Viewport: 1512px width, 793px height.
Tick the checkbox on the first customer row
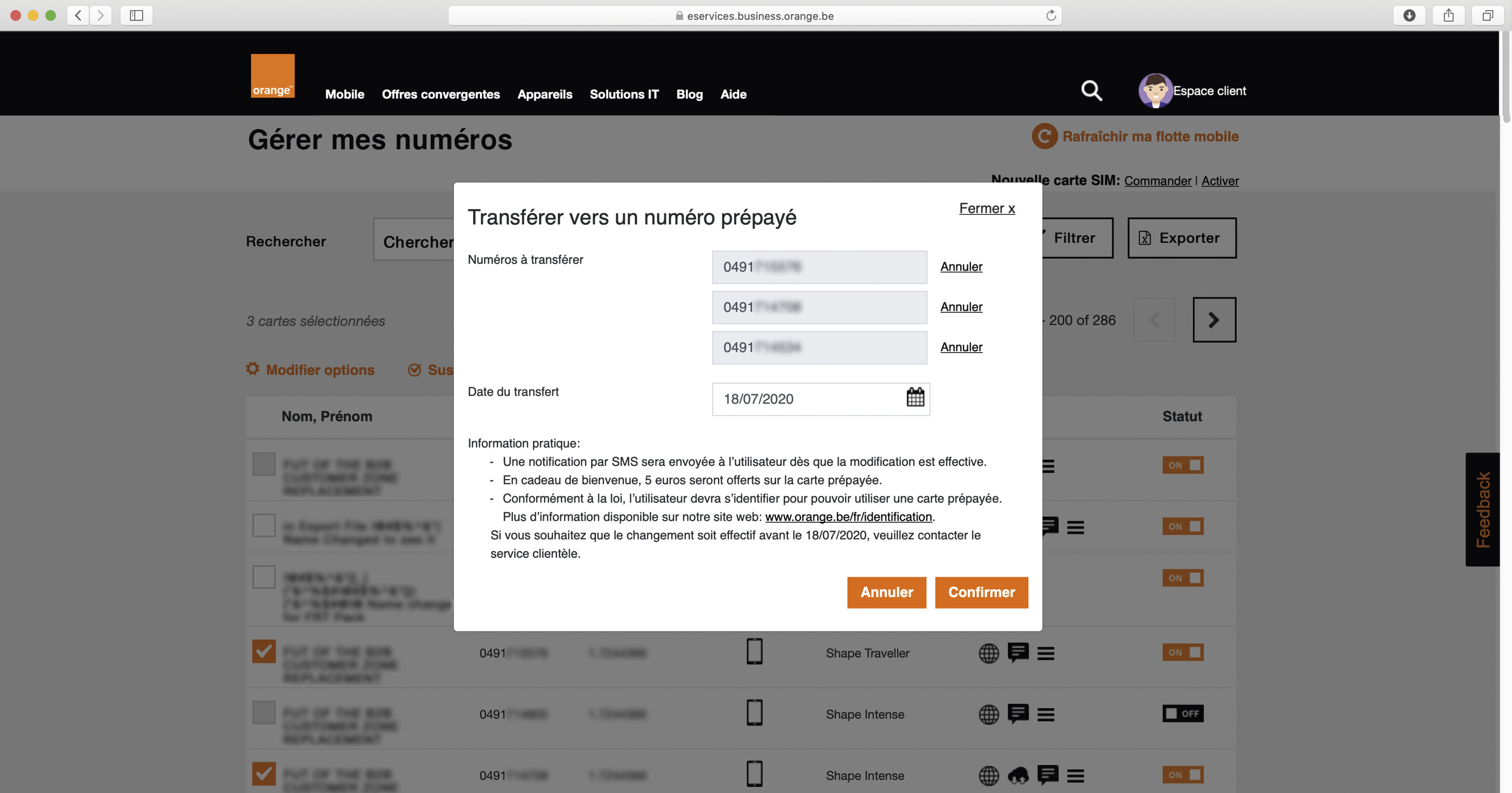[264, 465]
